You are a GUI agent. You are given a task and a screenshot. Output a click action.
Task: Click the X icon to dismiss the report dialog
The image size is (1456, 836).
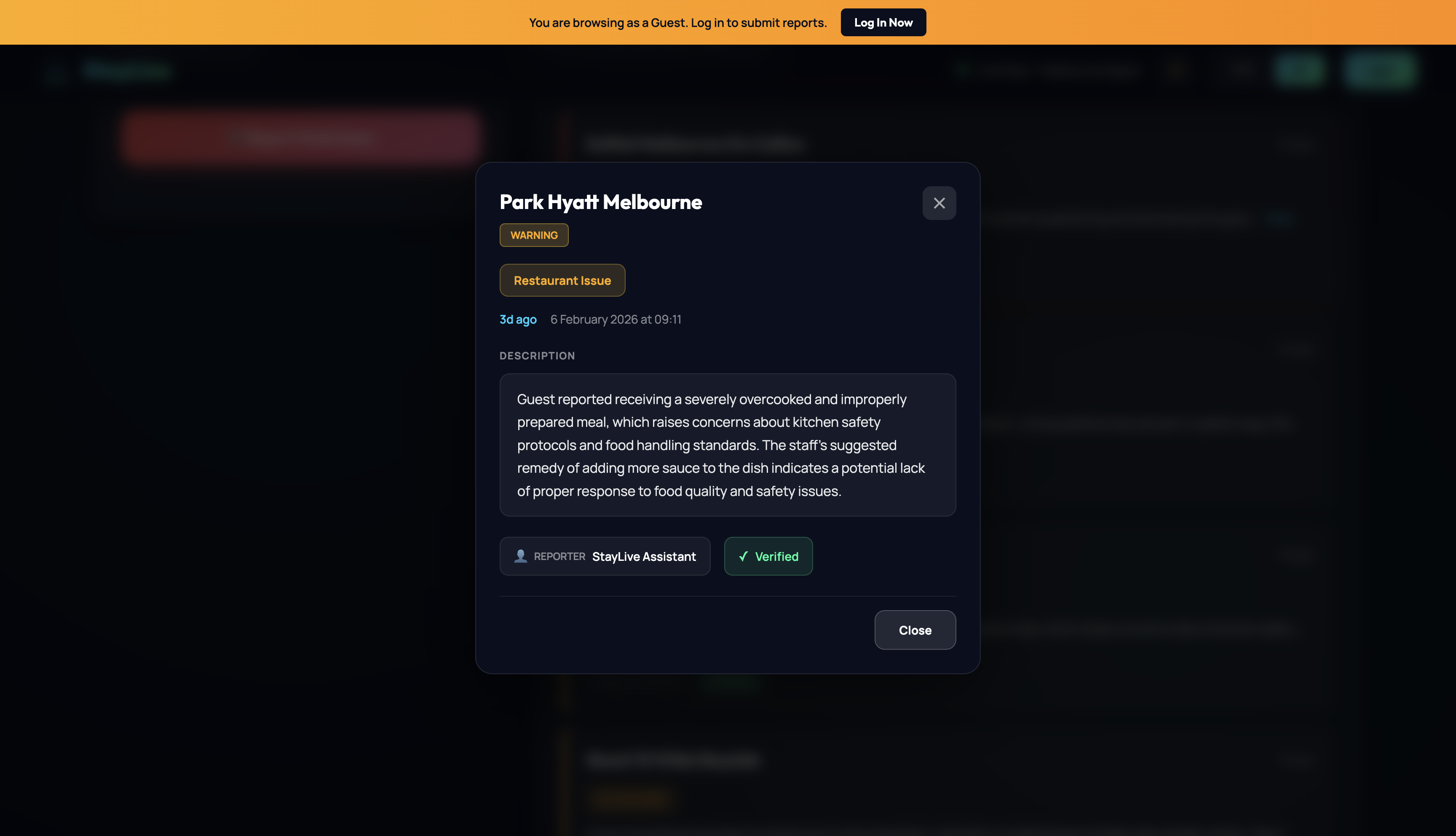939,203
